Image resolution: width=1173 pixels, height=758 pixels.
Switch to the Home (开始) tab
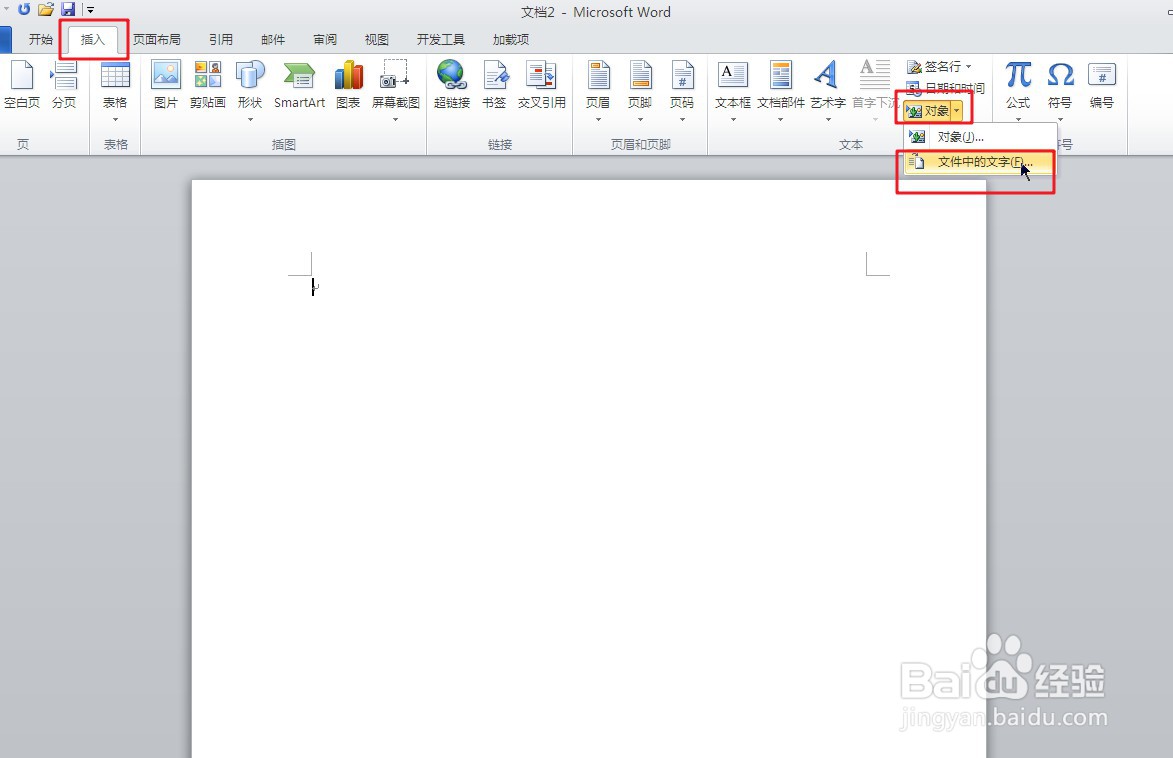(40, 40)
